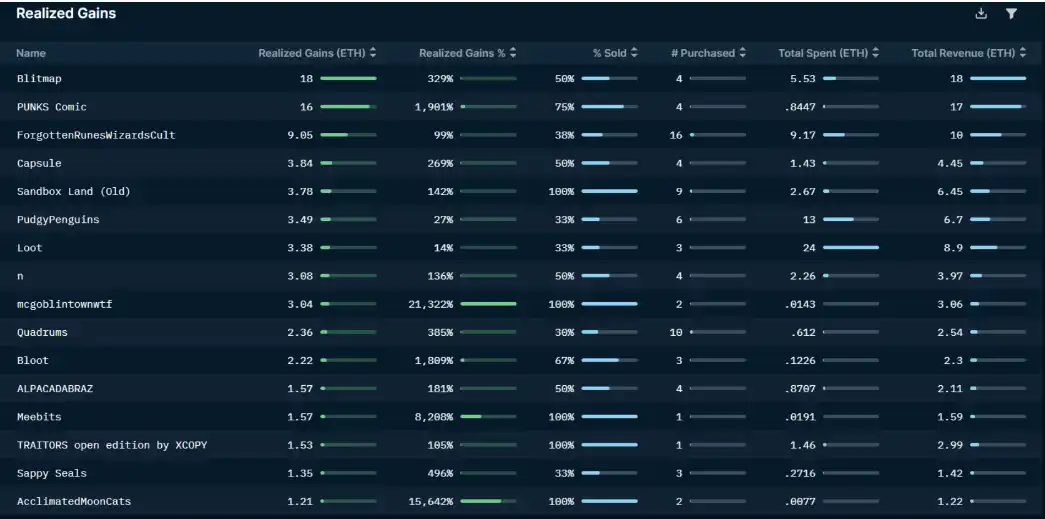Click the 21,322% realized gains value

click(x=431, y=304)
